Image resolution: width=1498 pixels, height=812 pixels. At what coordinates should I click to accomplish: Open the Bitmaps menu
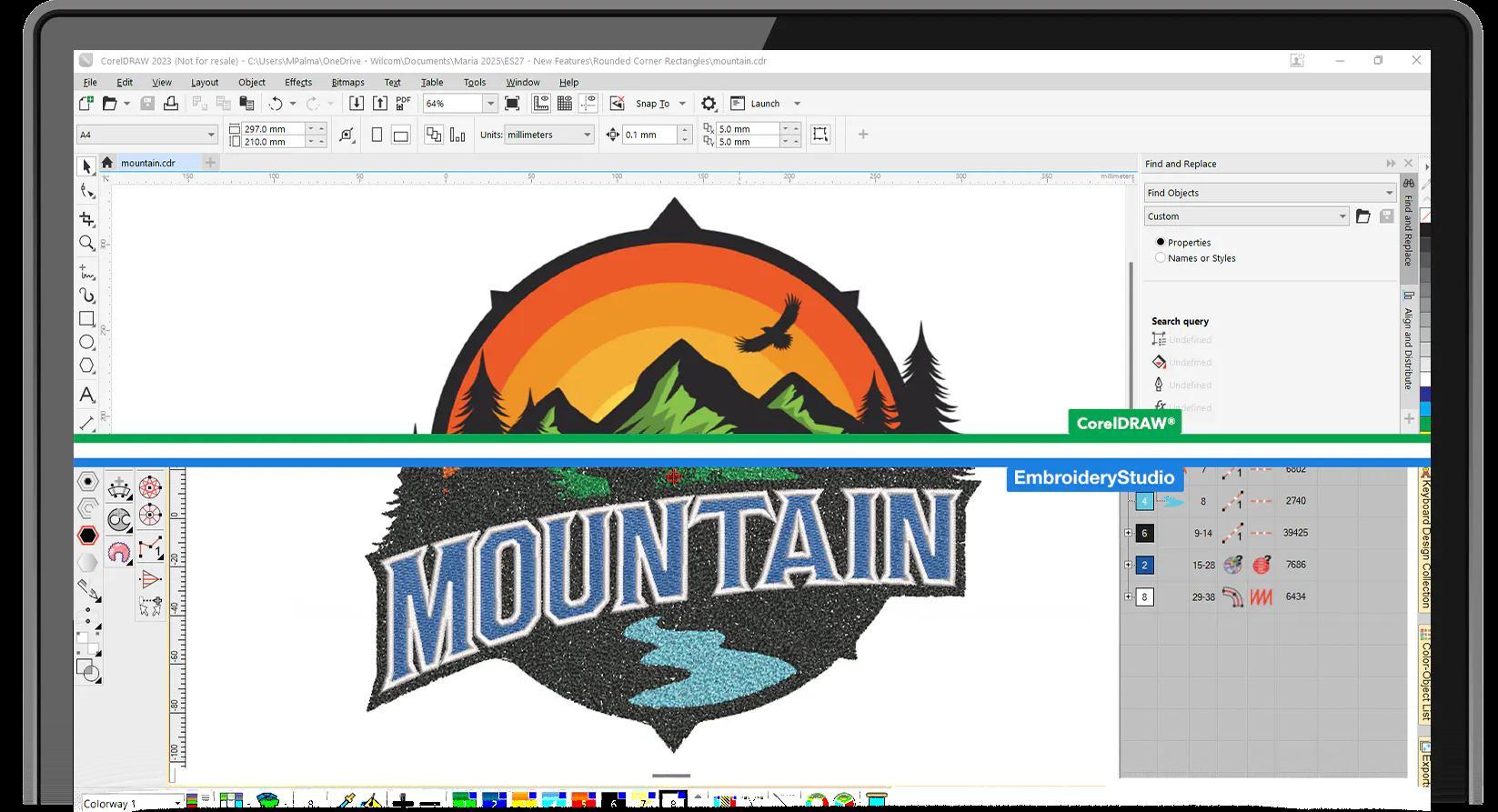tap(347, 82)
